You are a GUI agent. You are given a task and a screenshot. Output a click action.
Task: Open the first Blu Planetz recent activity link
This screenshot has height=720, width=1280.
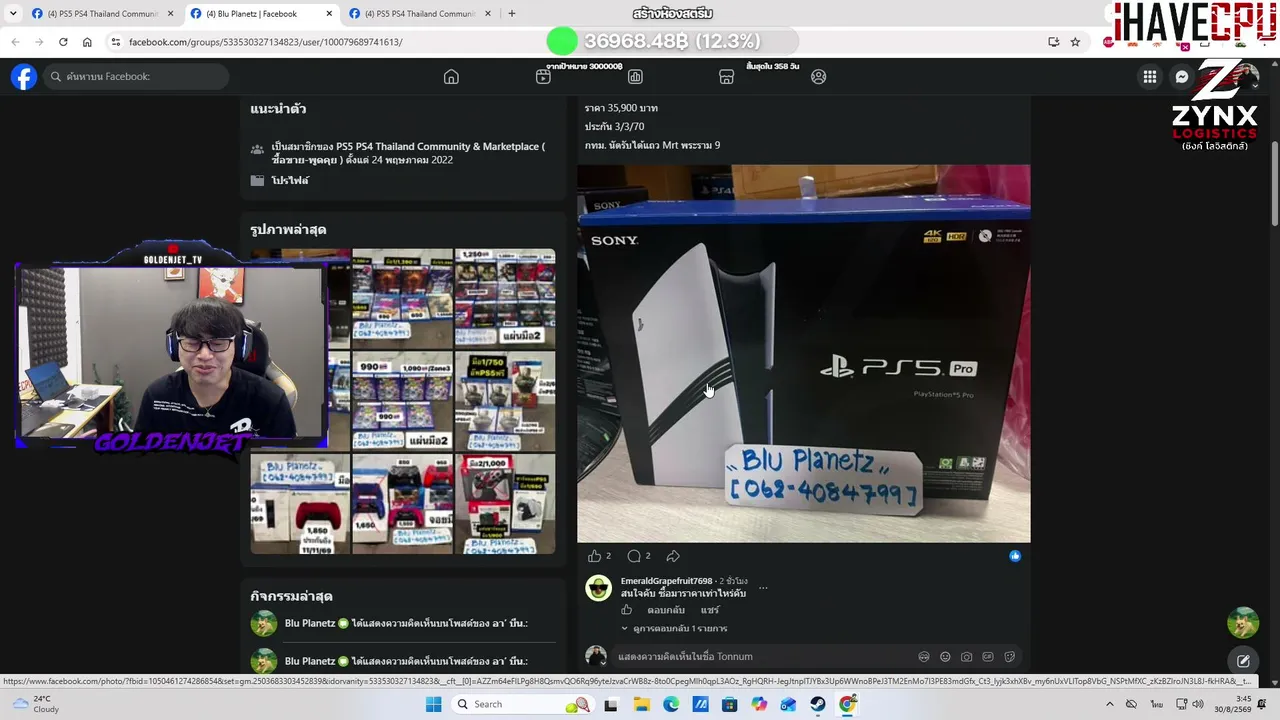tap(406, 623)
